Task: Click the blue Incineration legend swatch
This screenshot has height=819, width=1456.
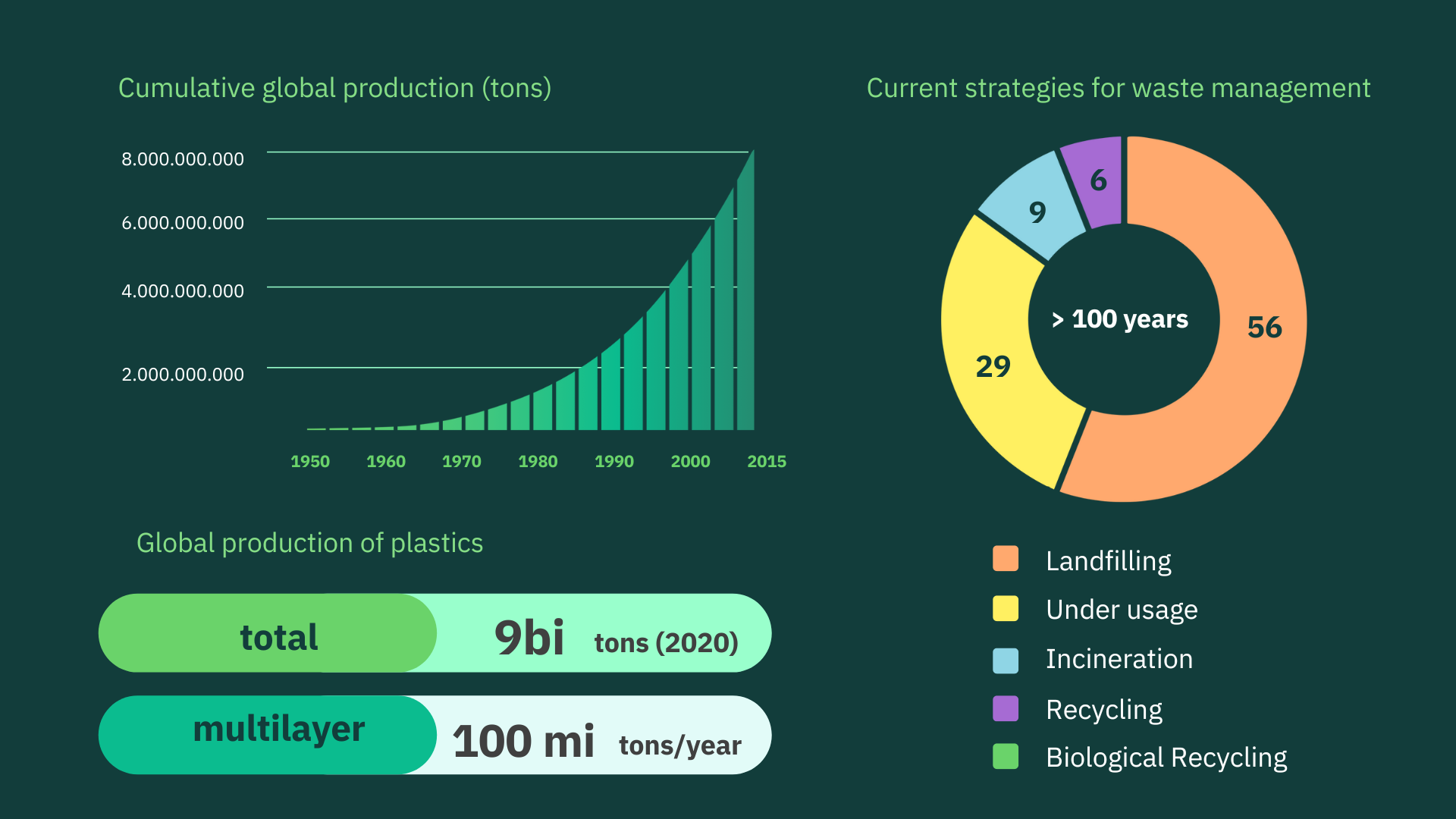Action: 1006,660
